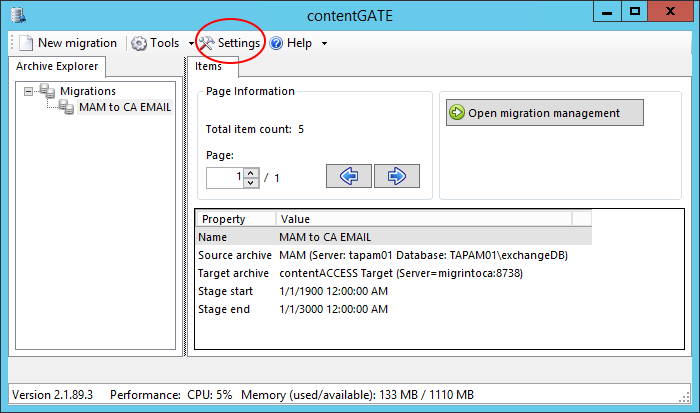Viewport: 700px width, 413px height.
Task: Select the MAM to CA EMAIL migration
Action: (x=125, y=107)
